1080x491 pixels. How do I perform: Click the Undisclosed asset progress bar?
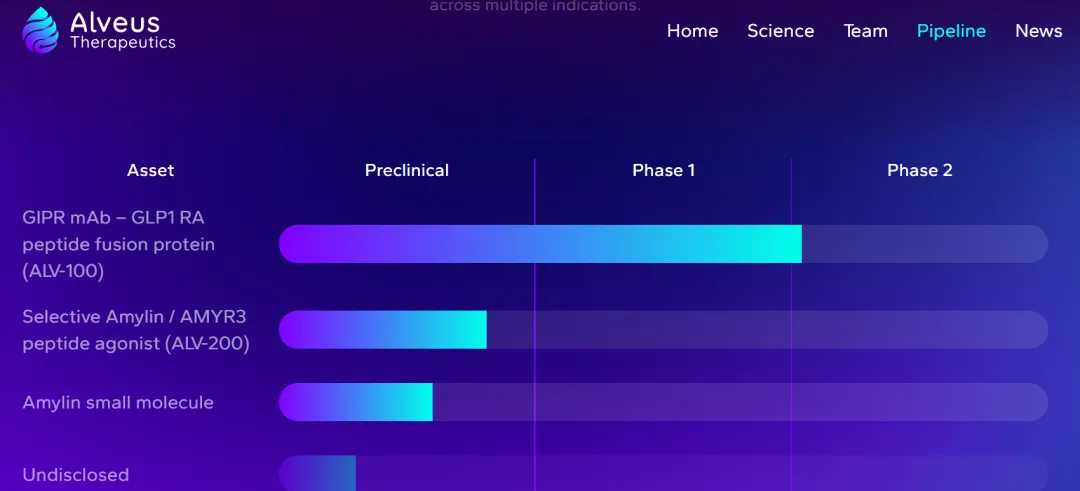click(317, 474)
